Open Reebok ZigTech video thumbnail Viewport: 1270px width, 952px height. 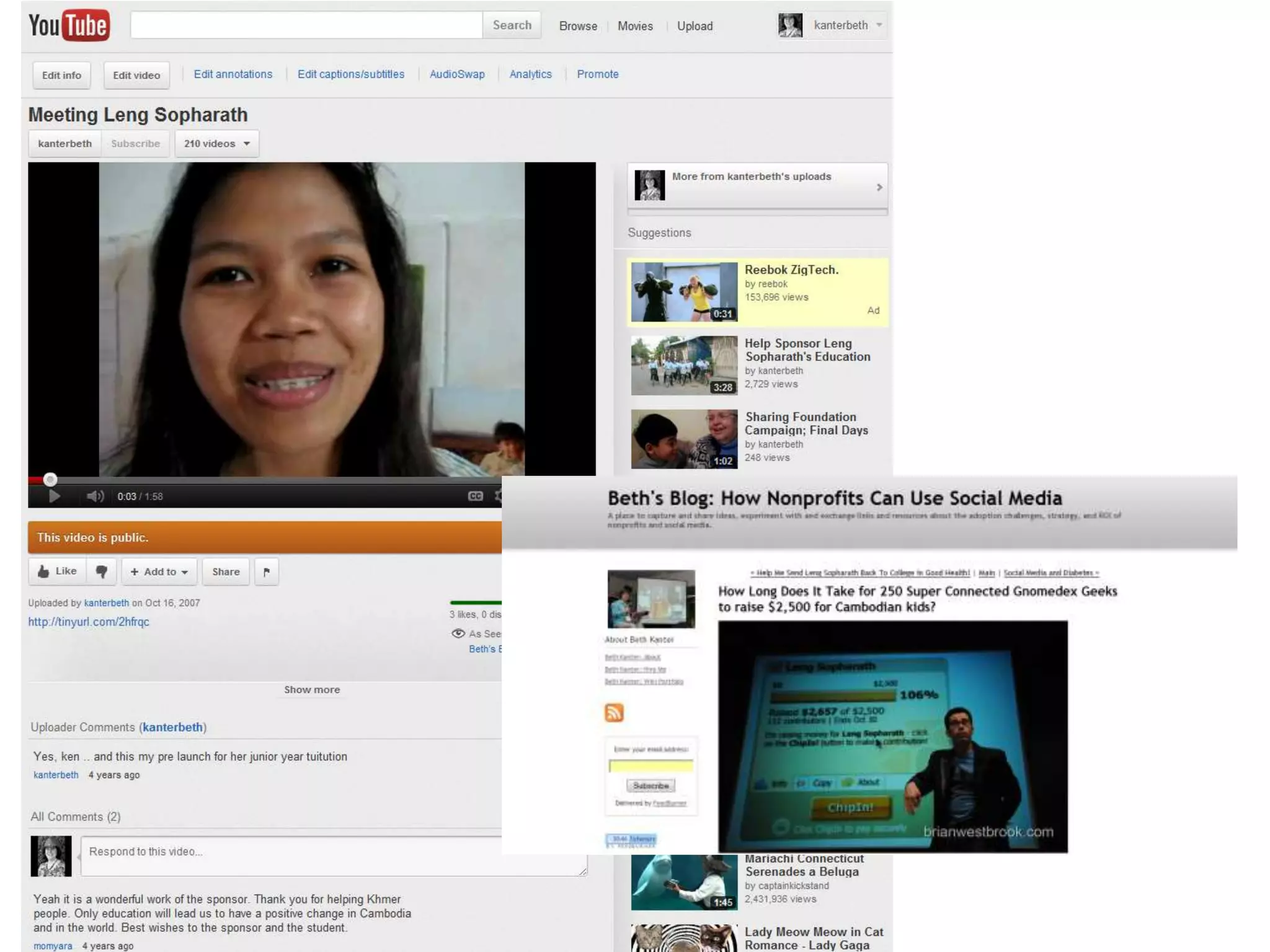(684, 292)
